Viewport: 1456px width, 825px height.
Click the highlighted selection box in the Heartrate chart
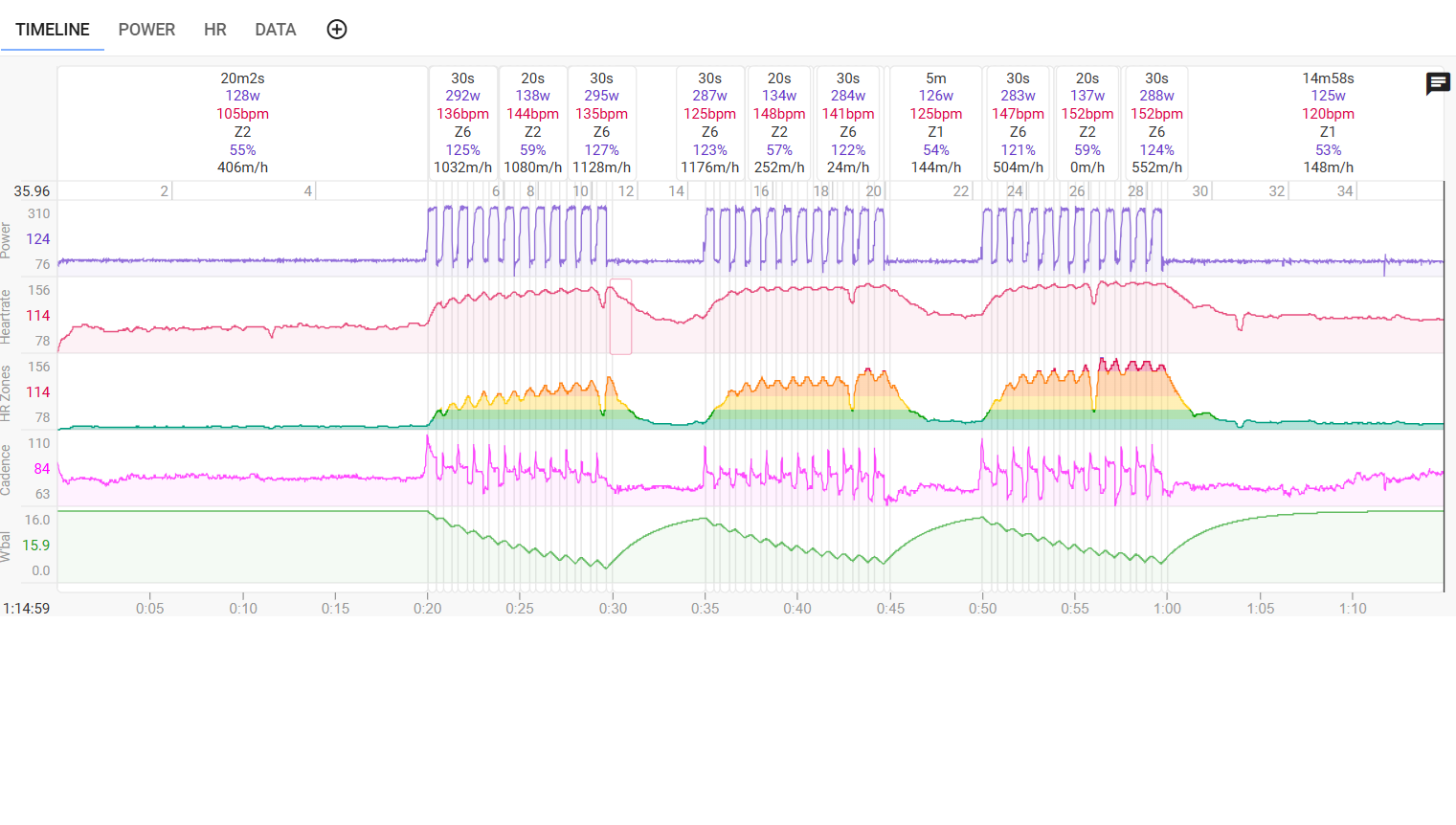(x=620, y=317)
